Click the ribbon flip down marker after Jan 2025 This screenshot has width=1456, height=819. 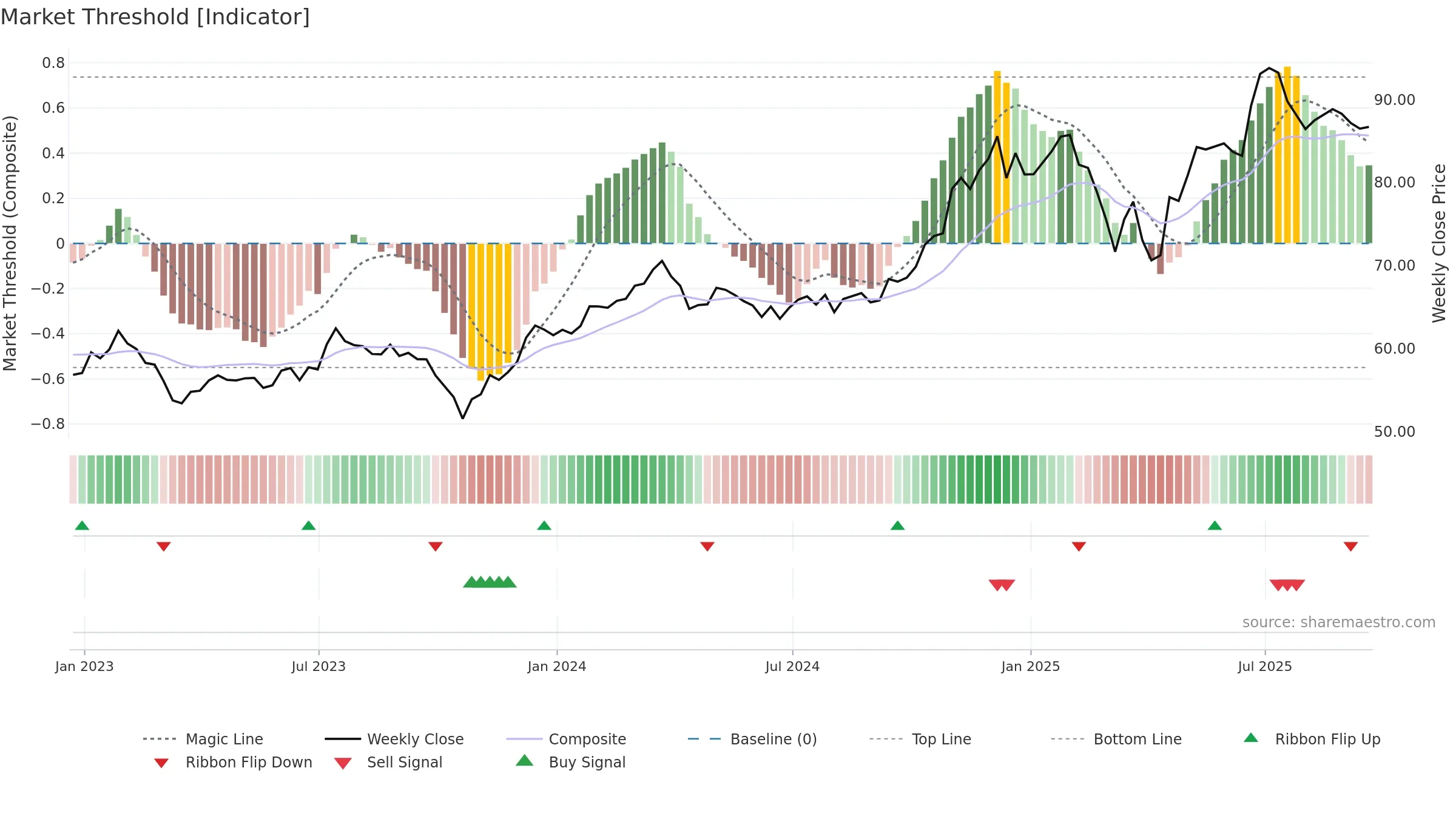tap(1079, 547)
